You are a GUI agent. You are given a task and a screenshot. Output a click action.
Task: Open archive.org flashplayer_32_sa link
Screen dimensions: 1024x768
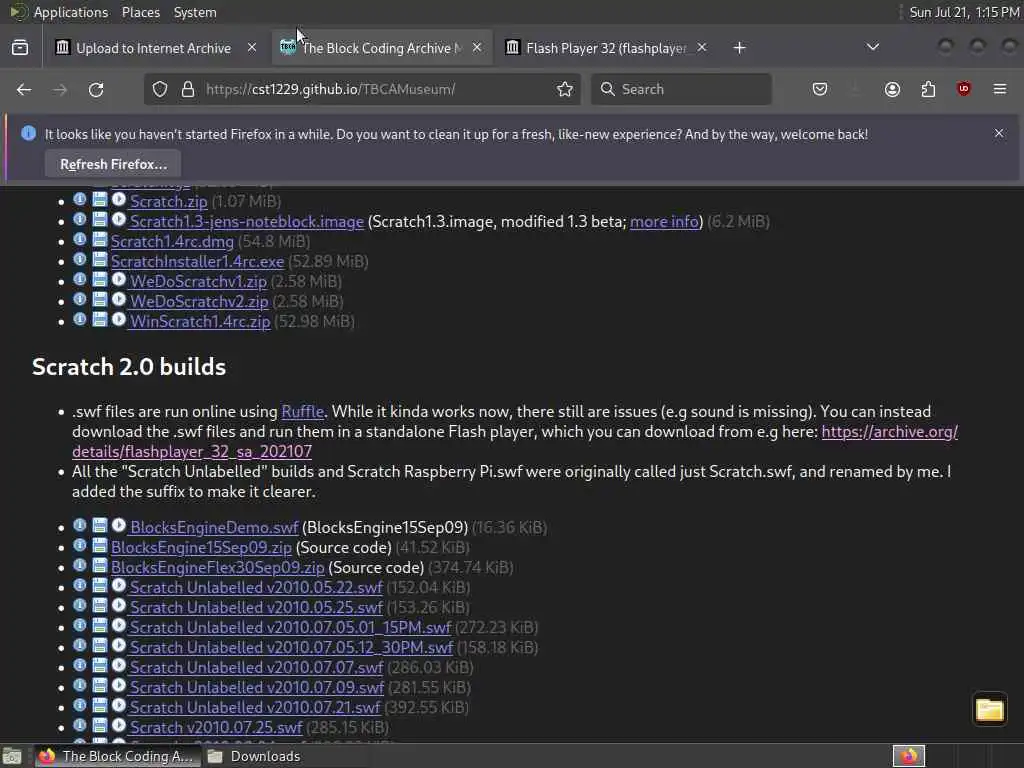coord(889,432)
